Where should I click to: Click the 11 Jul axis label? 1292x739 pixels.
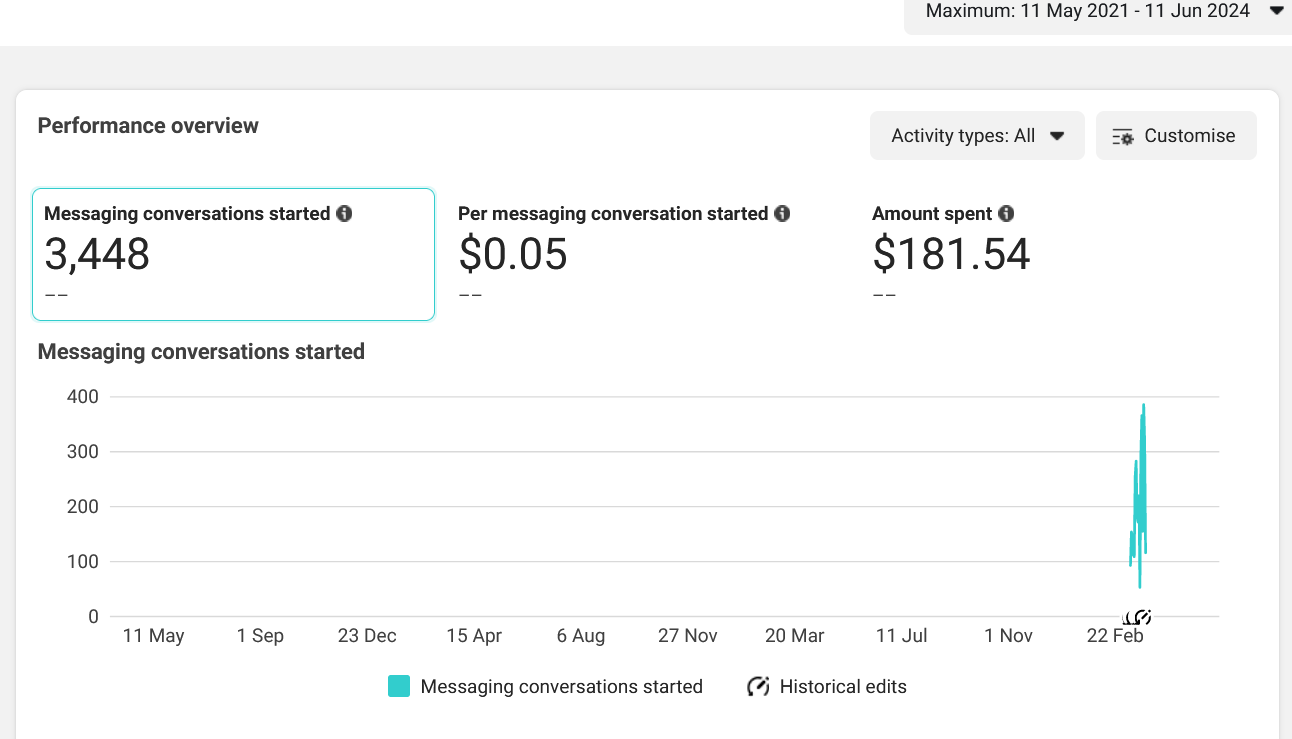(902, 636)
